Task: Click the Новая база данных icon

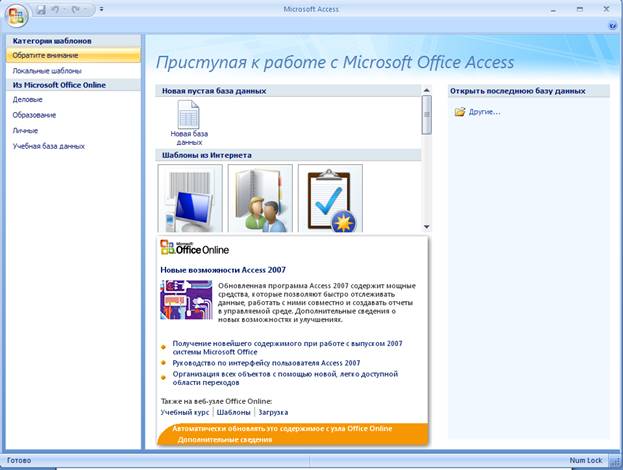Action: click(x=188, y=118)
